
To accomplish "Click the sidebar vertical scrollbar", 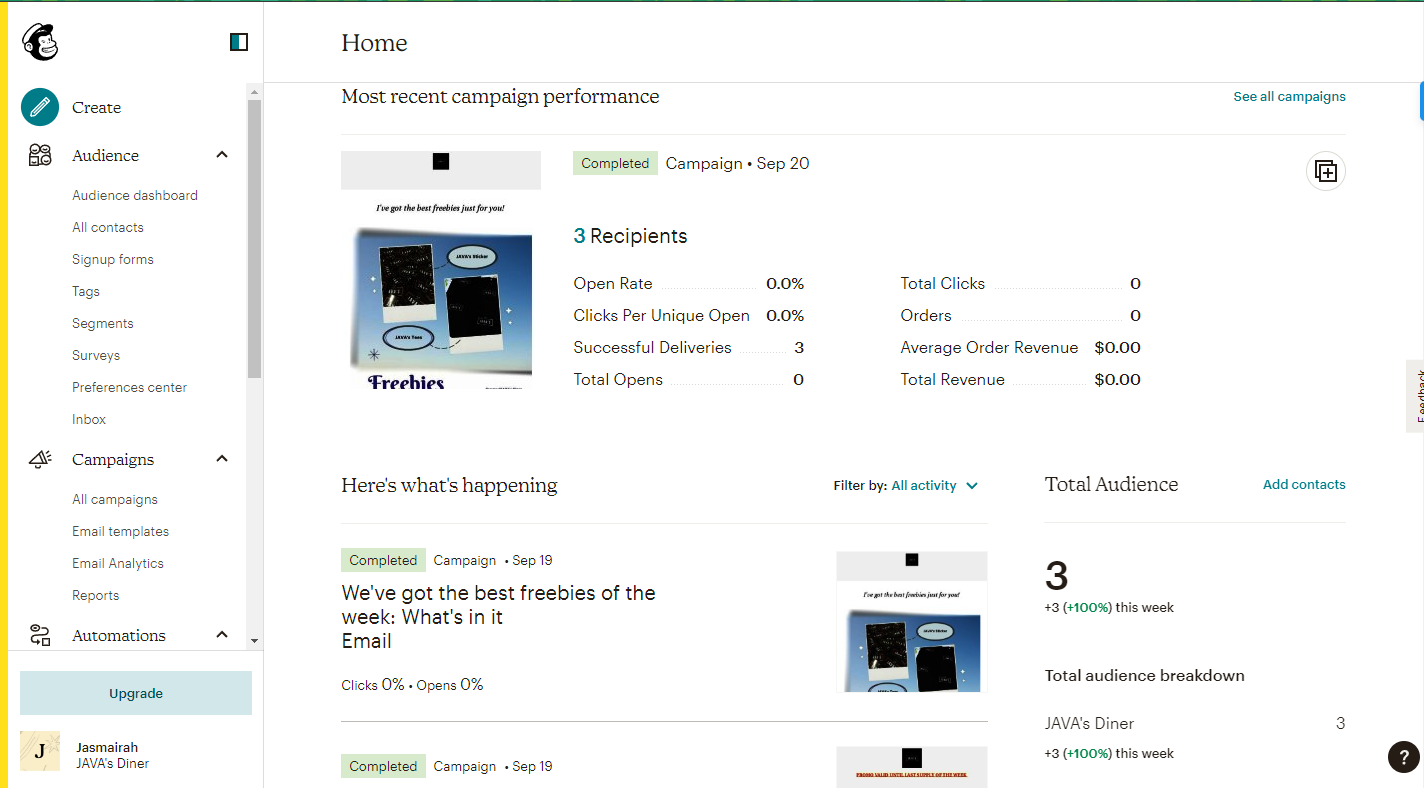I will [254, 238].
